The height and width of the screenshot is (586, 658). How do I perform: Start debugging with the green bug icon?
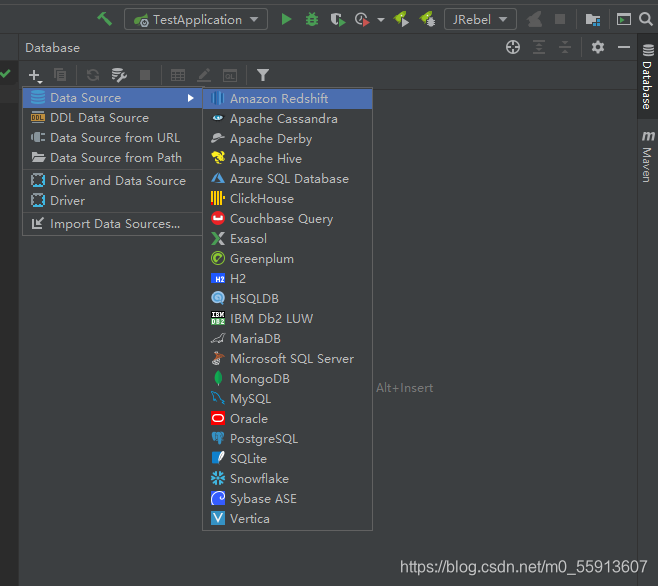click(x=312, y=19)
